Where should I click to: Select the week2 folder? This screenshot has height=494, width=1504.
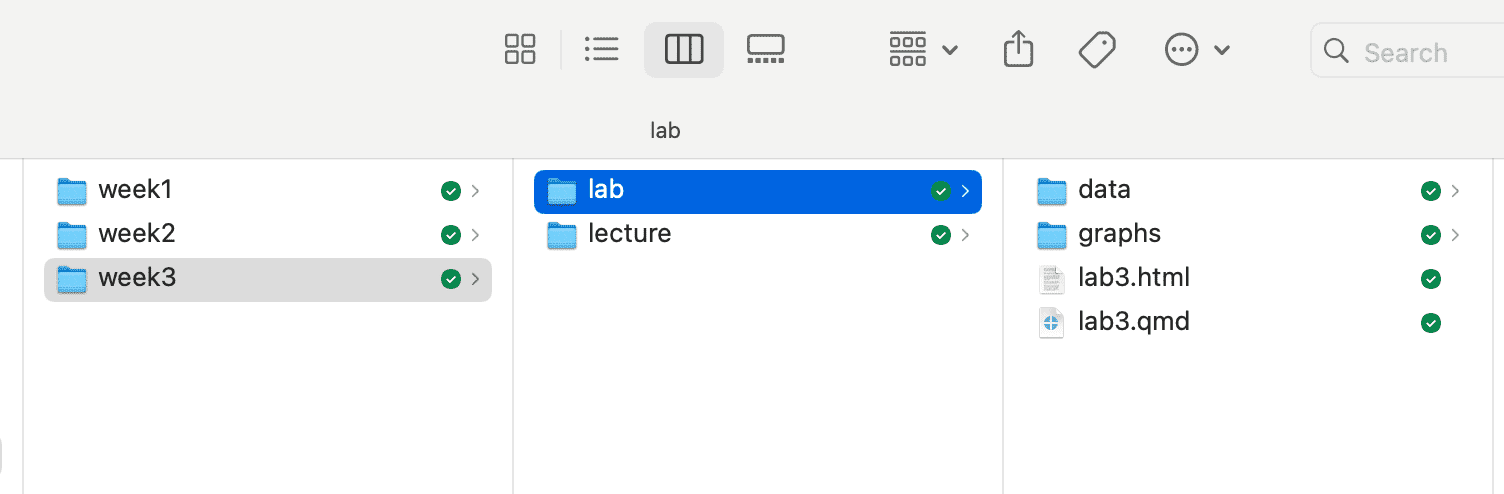[137, 234]
